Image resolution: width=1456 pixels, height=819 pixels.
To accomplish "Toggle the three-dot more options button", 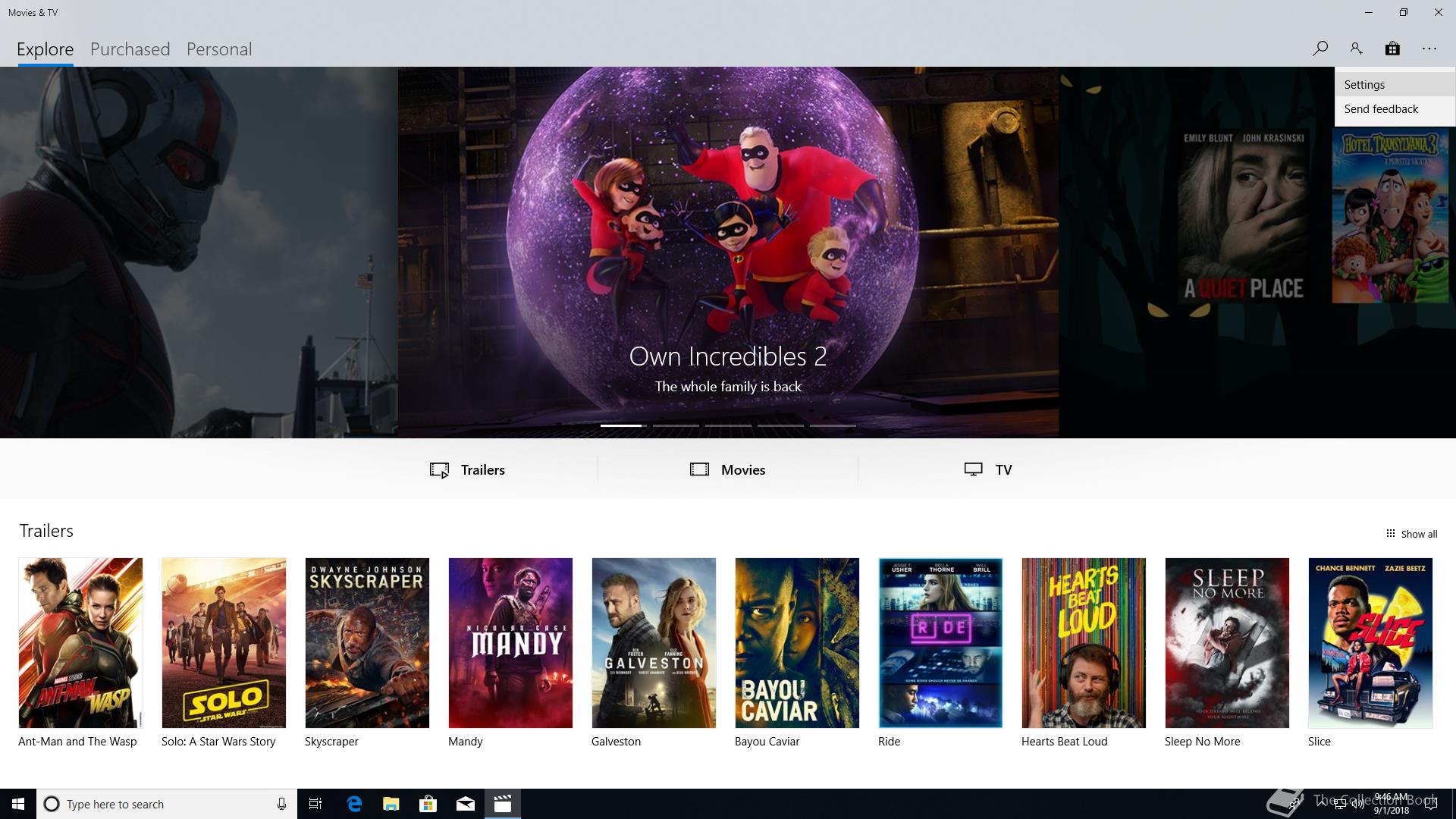I will [x=1429, y=49].
